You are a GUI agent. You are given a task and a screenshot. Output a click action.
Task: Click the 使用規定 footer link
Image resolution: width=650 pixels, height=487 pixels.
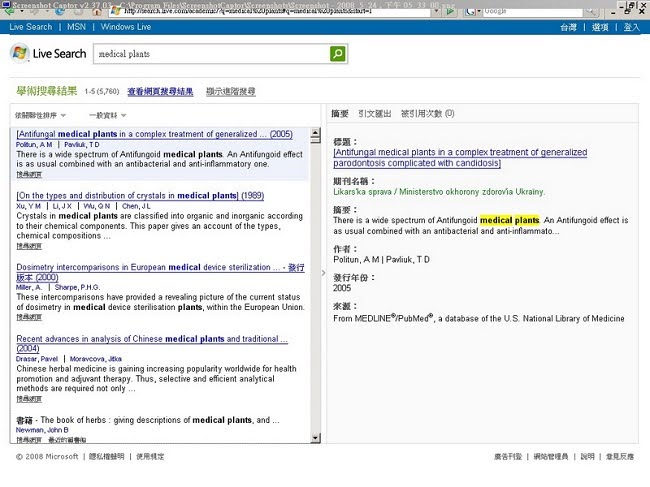(150, 457)
